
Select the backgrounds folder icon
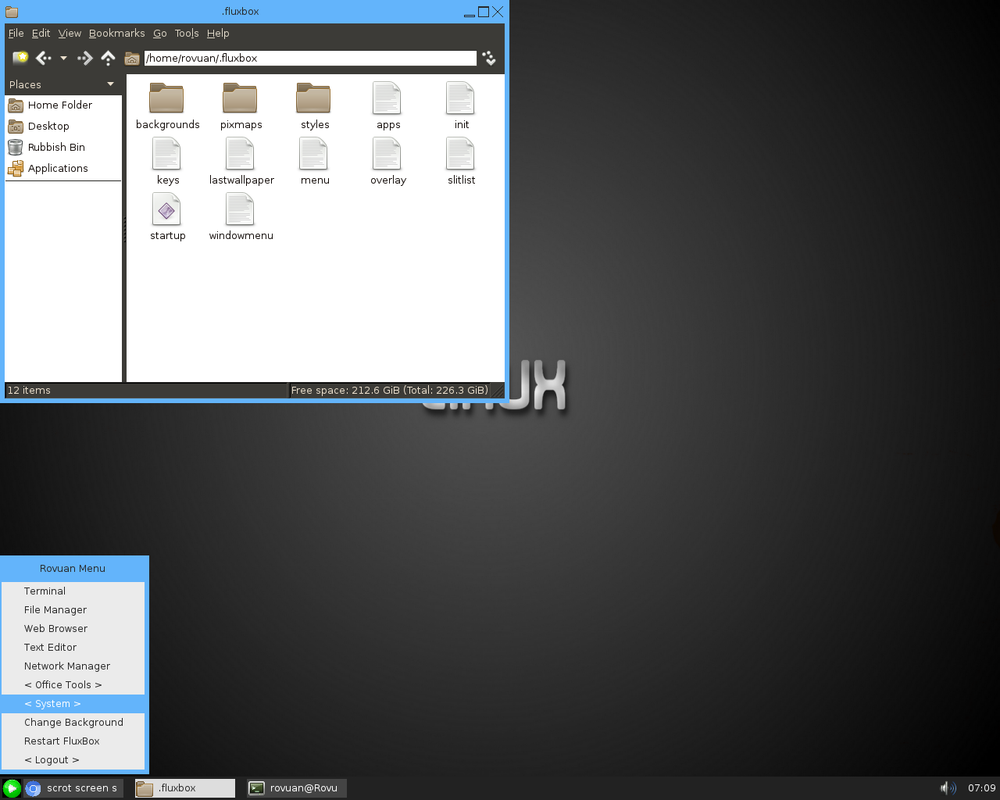(x=166, y=99)
